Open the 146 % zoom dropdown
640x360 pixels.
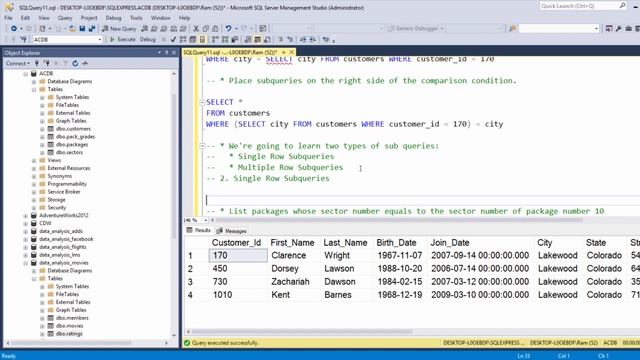coord(205,220)
